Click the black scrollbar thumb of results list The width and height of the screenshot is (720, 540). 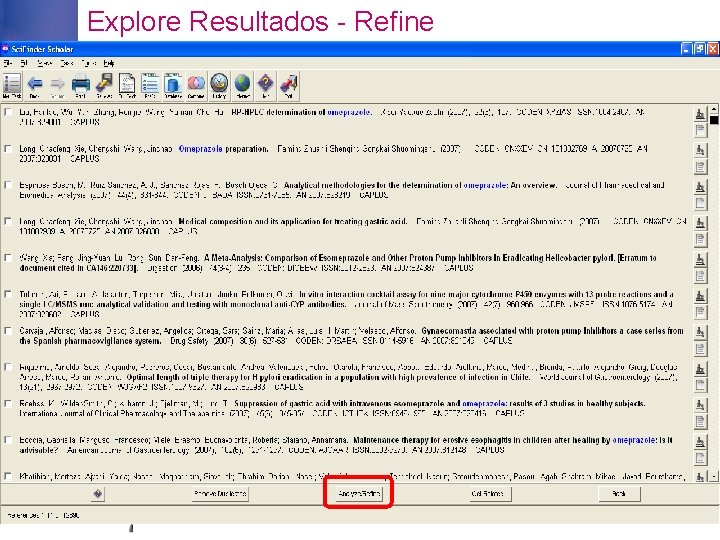[x=714, y=120]
